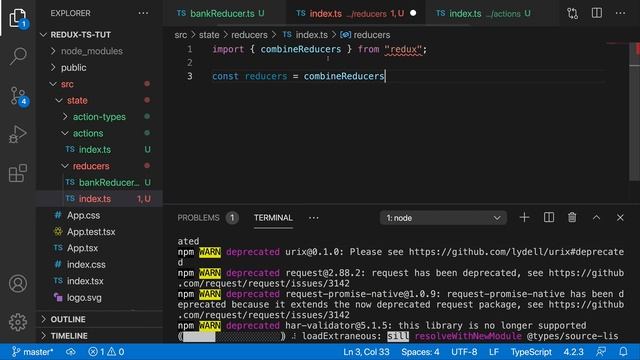Place cursor at end of line 3 code
The image size is (640, 360).
[x=385, y=76]
